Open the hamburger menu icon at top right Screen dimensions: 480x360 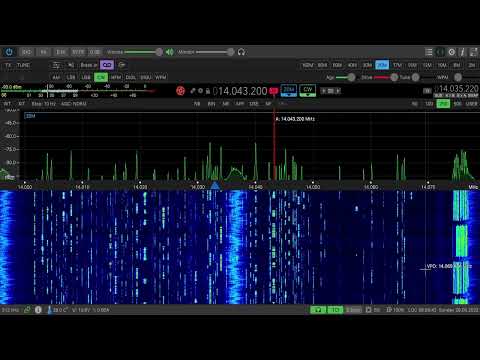pos(429,52)
